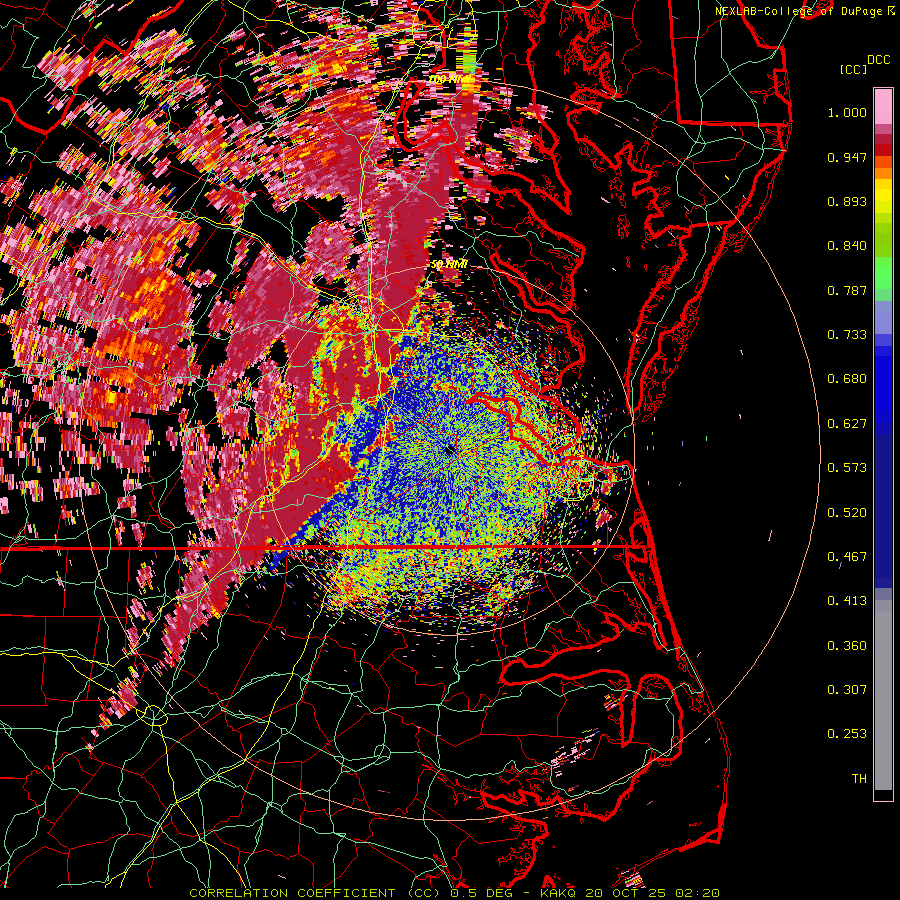This screenshot has height=900, width=900.
Task: Click the TH threshold label
Action: coord(859,779)
